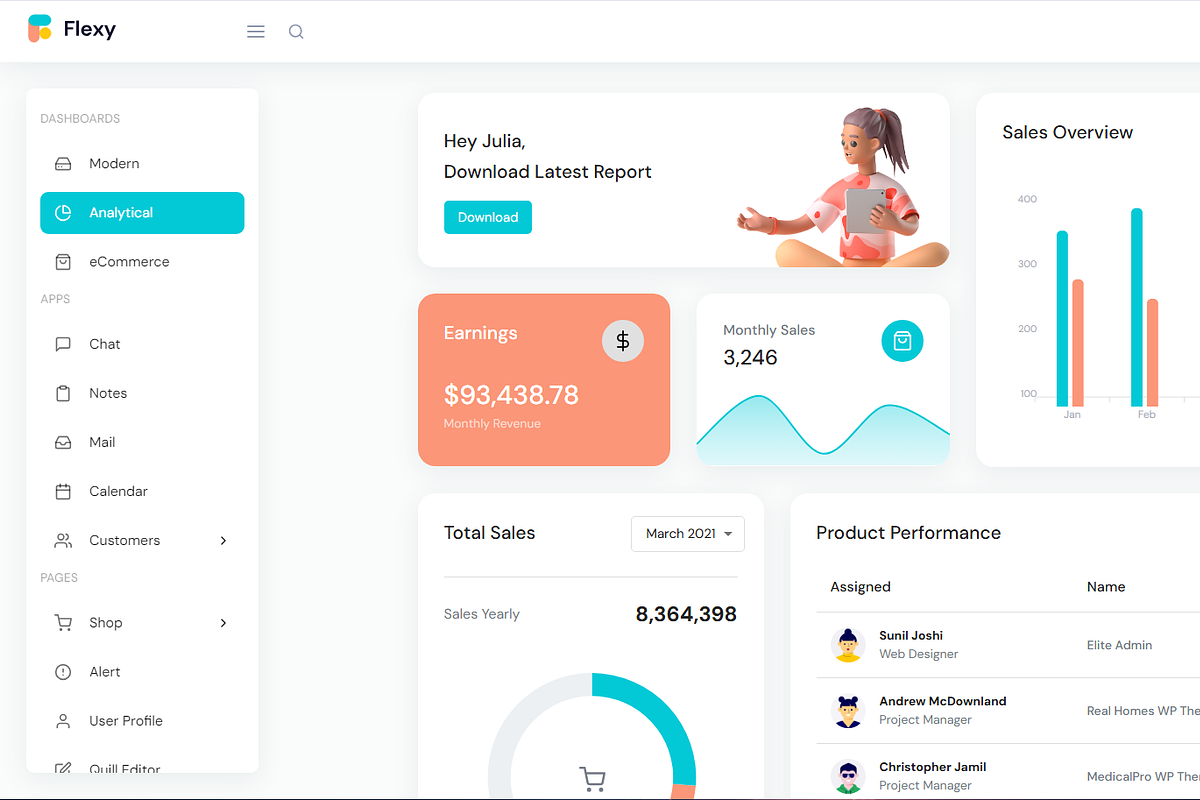1200x800 pixels.
Task: Click the Product Performance heading
Action: coord(908,533)
